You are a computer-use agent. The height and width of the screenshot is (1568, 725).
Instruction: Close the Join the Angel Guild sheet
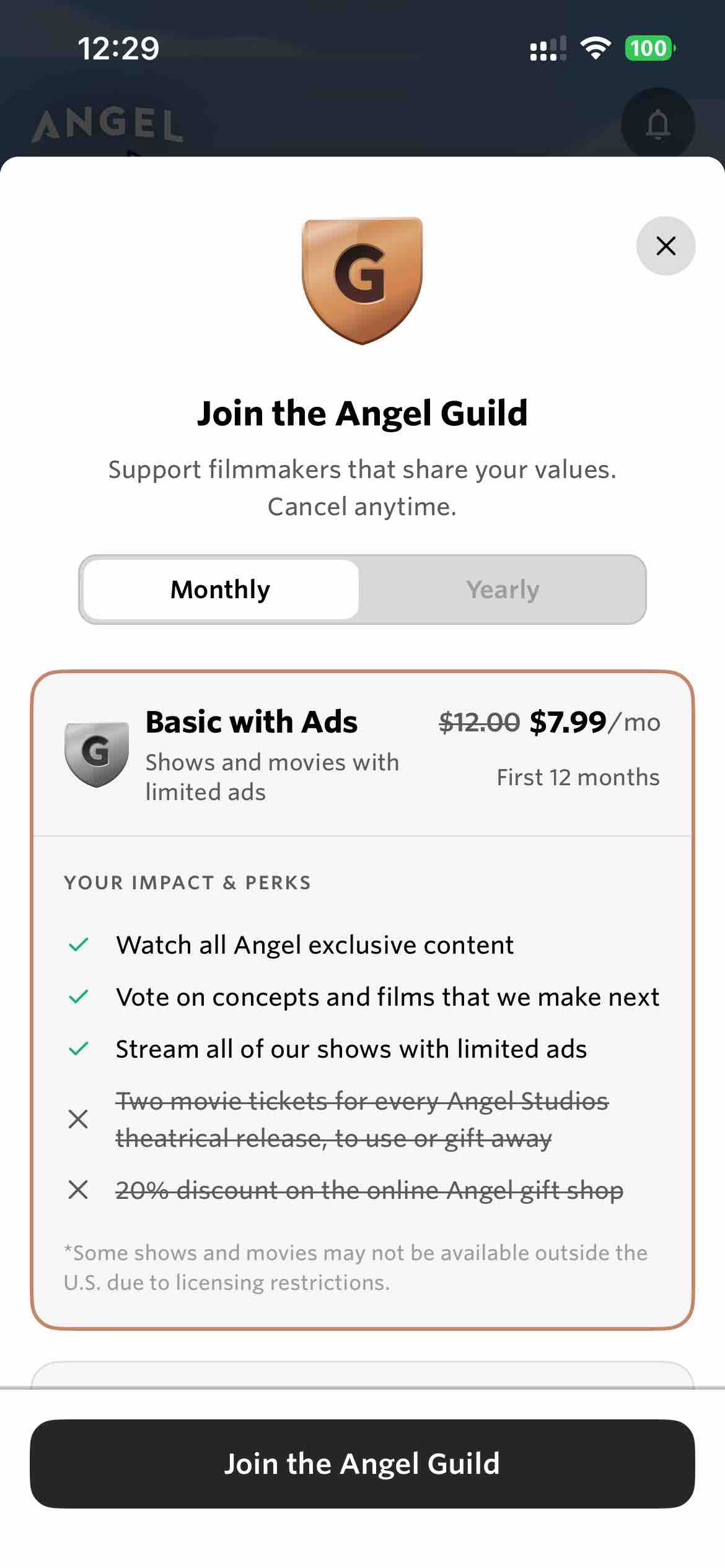click(x=666, y=246)
